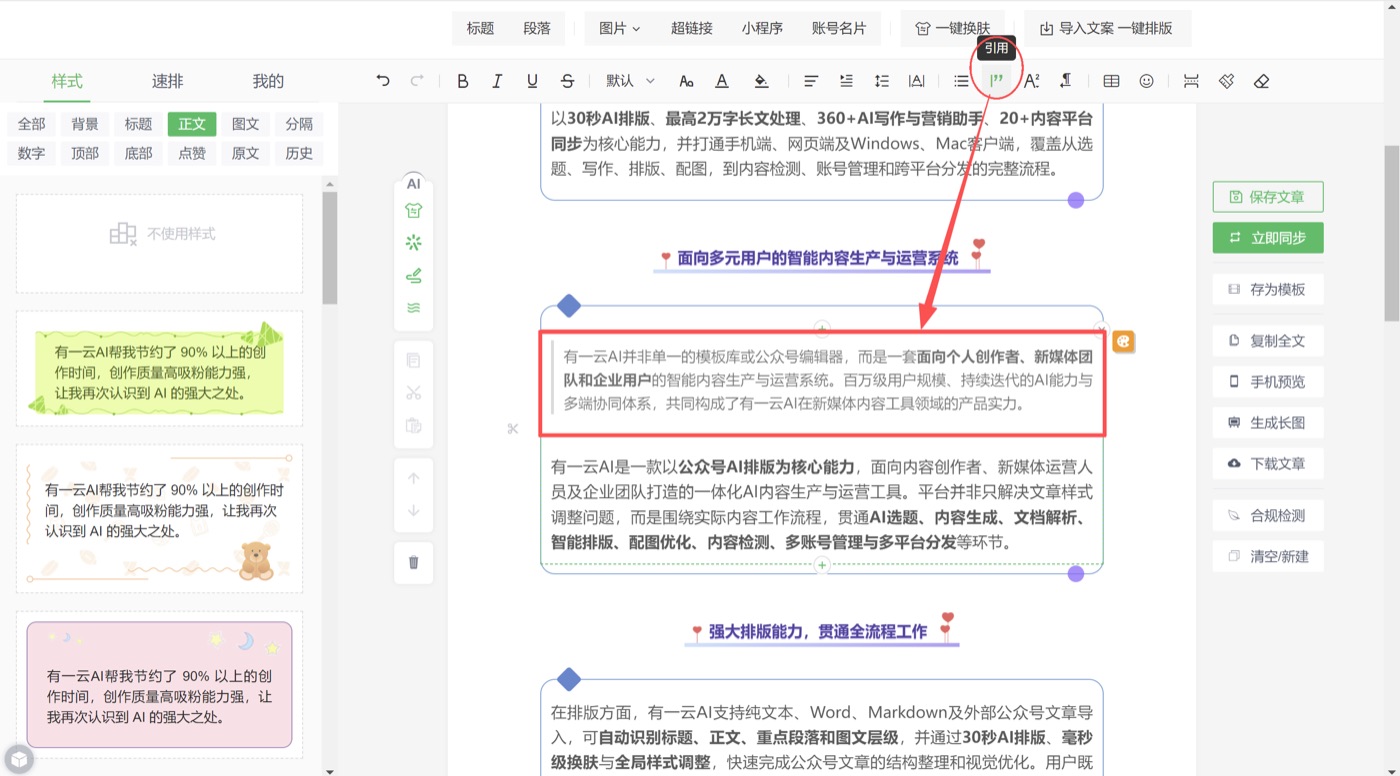This screenshot has width=1400, height=776.
Task: Insert a table
Action: [x=1111, y=81]
